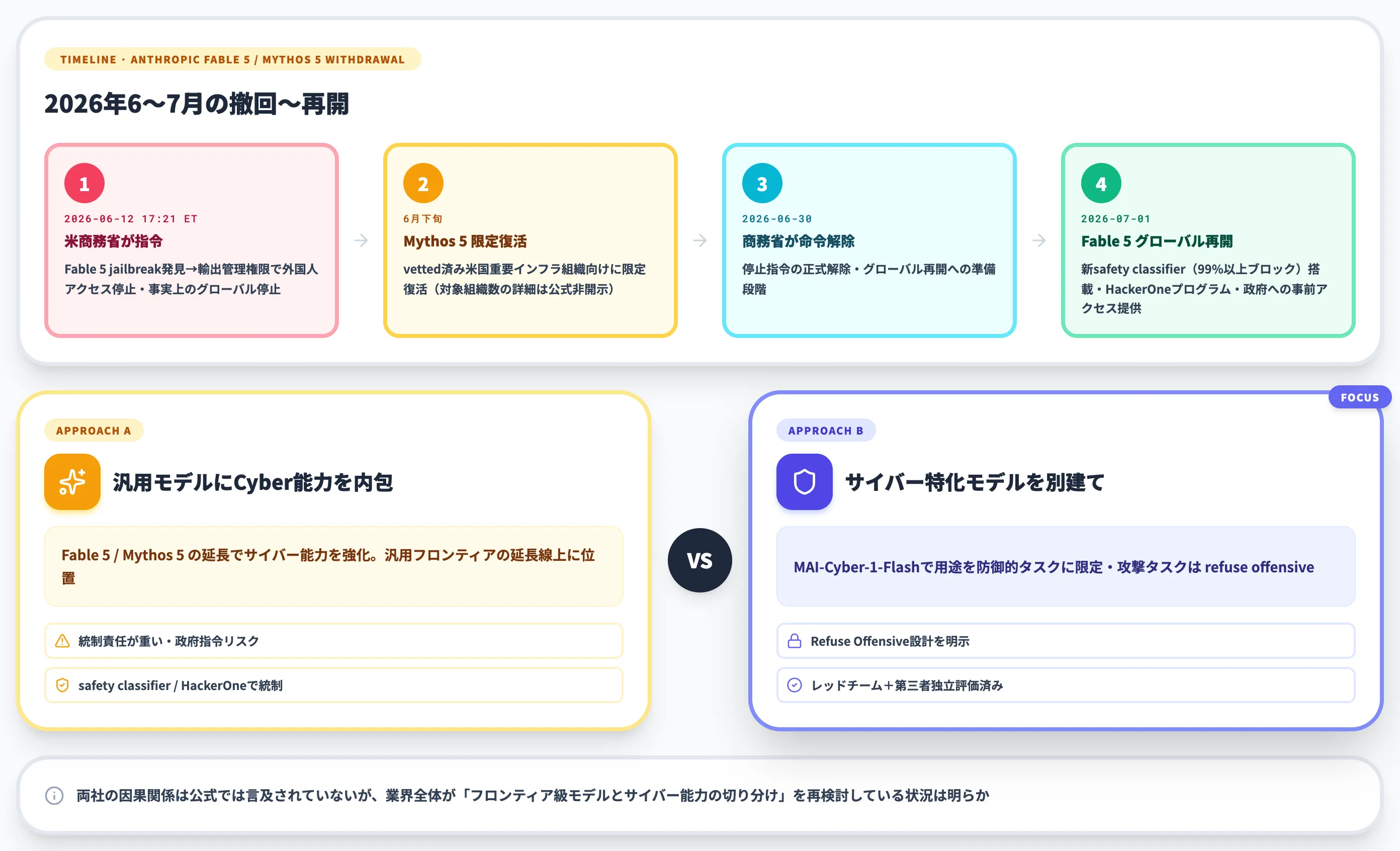The image size is (1400, 851).
Task: Click the purple shield icon for Approach B
Action: pos(805,482)
